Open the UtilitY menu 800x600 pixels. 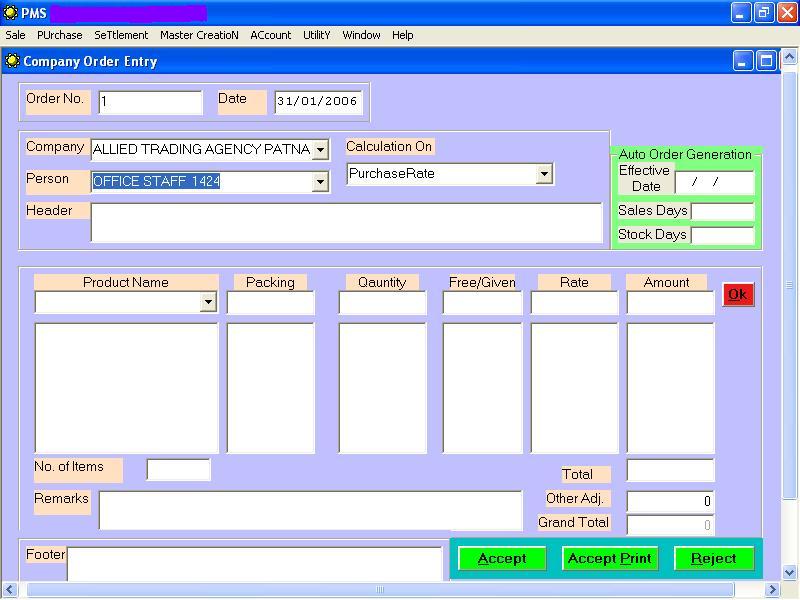(x=316, y=35)
